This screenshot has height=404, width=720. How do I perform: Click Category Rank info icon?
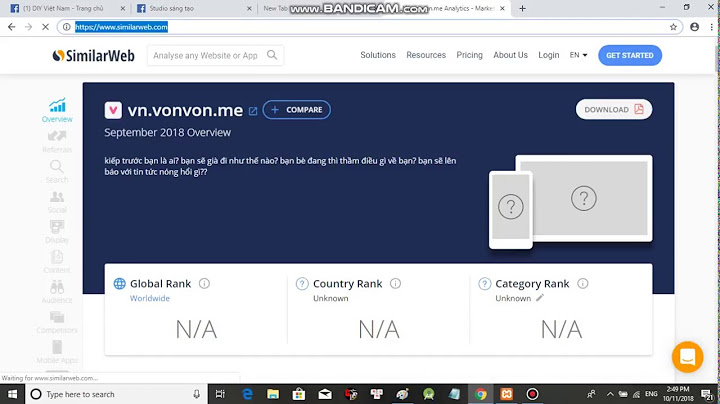pos(583,284)
